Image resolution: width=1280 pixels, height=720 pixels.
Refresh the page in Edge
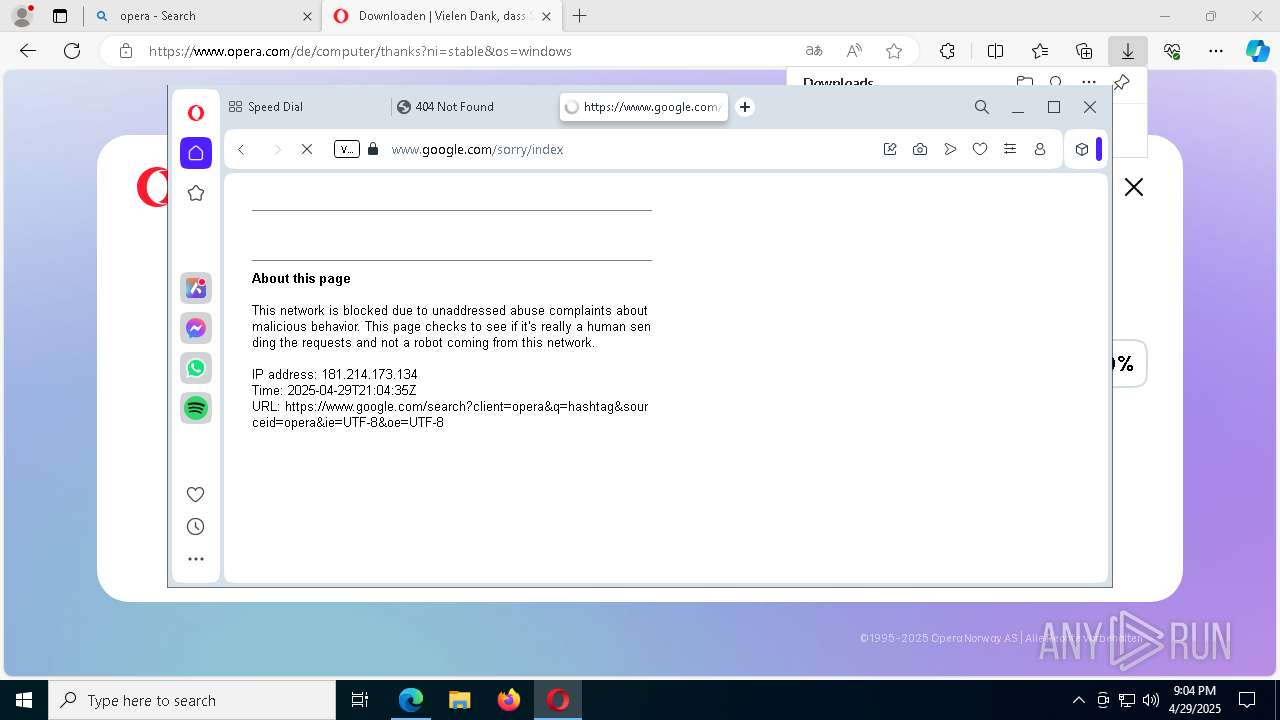(x=72, y=51)
